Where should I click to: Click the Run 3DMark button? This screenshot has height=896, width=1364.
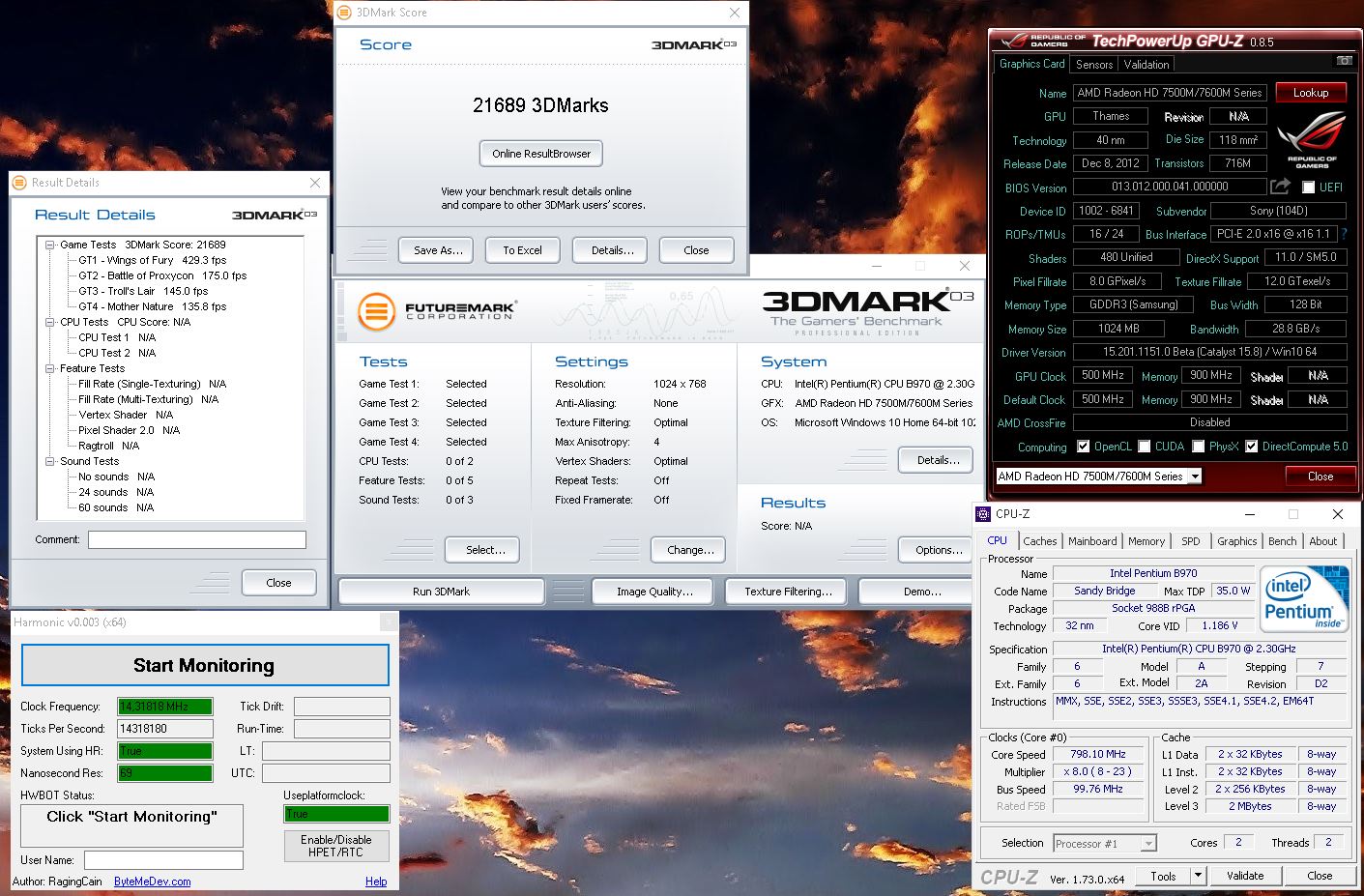point(441,592)
